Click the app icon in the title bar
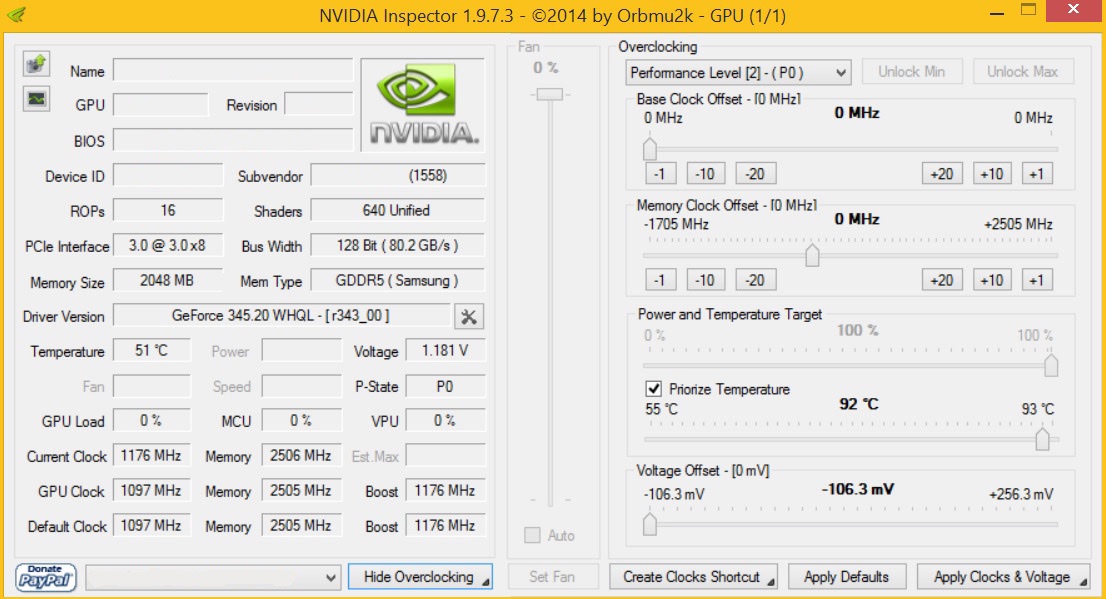 [x=16, y=15]
